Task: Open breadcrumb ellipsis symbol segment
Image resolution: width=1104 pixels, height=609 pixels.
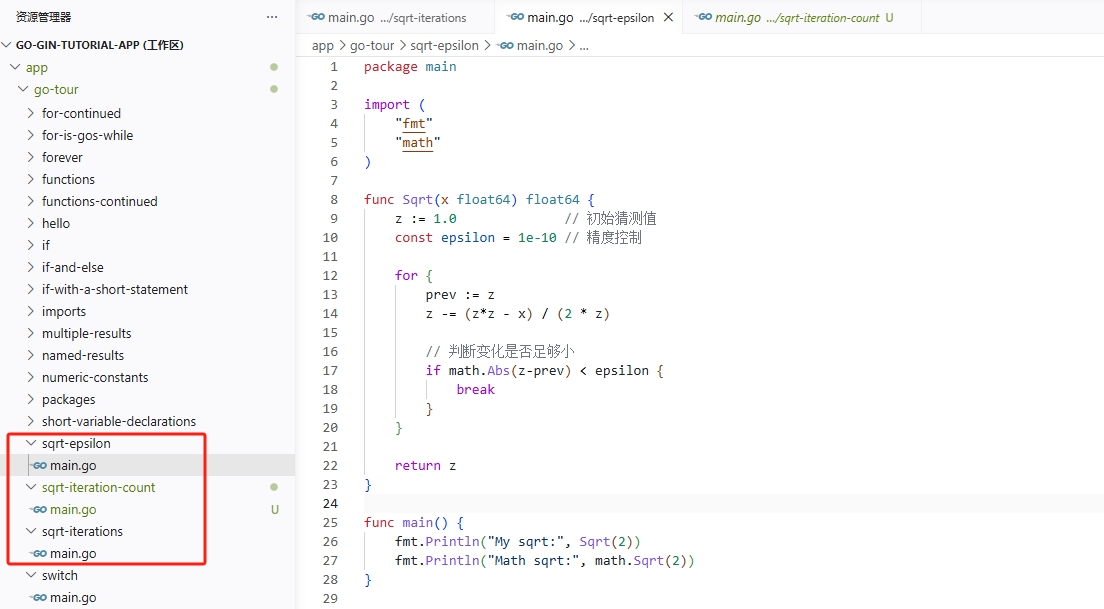Action: click(x=584, y=46)
